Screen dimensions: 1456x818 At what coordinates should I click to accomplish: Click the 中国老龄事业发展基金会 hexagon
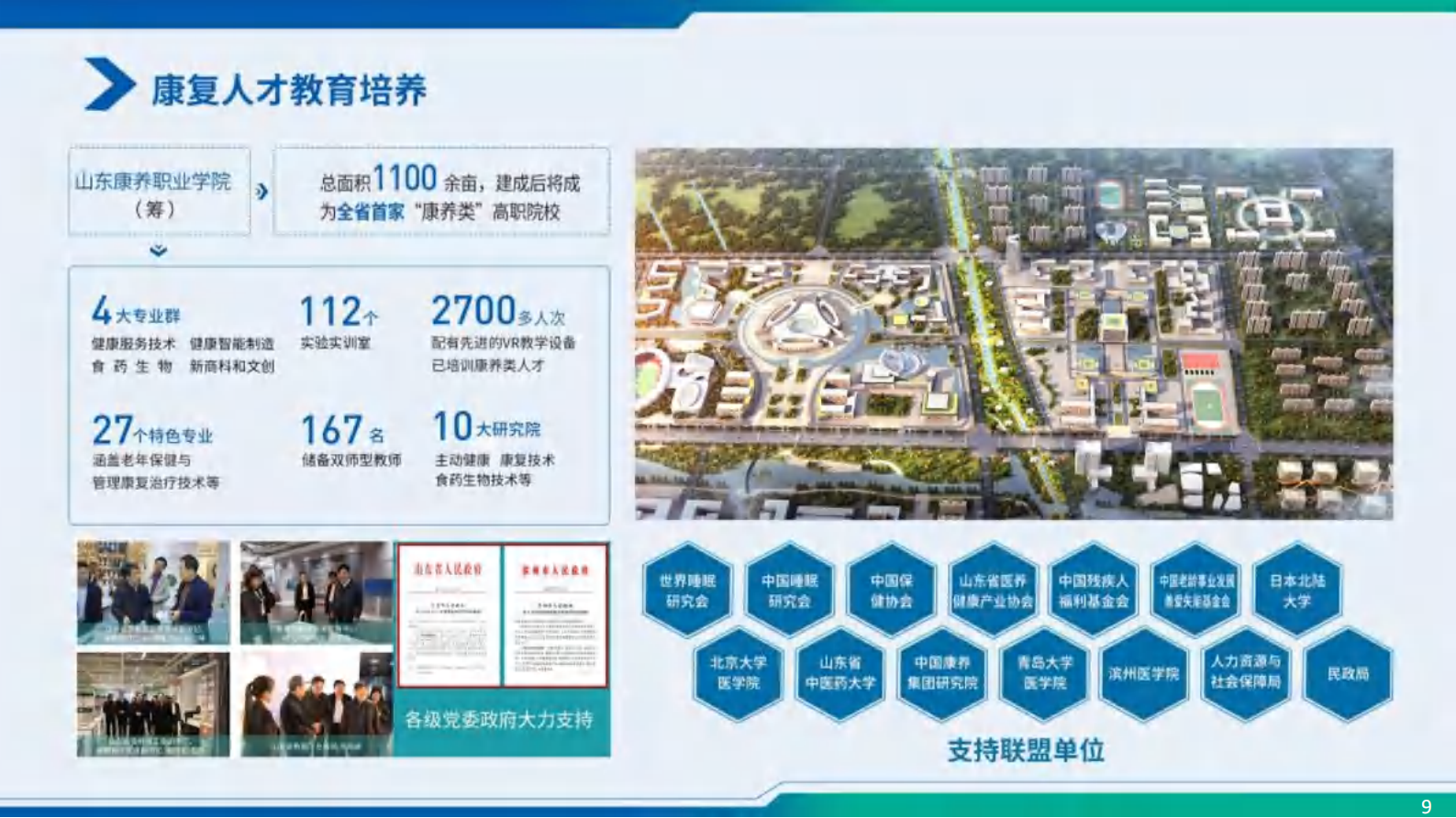click(1195, 591)
